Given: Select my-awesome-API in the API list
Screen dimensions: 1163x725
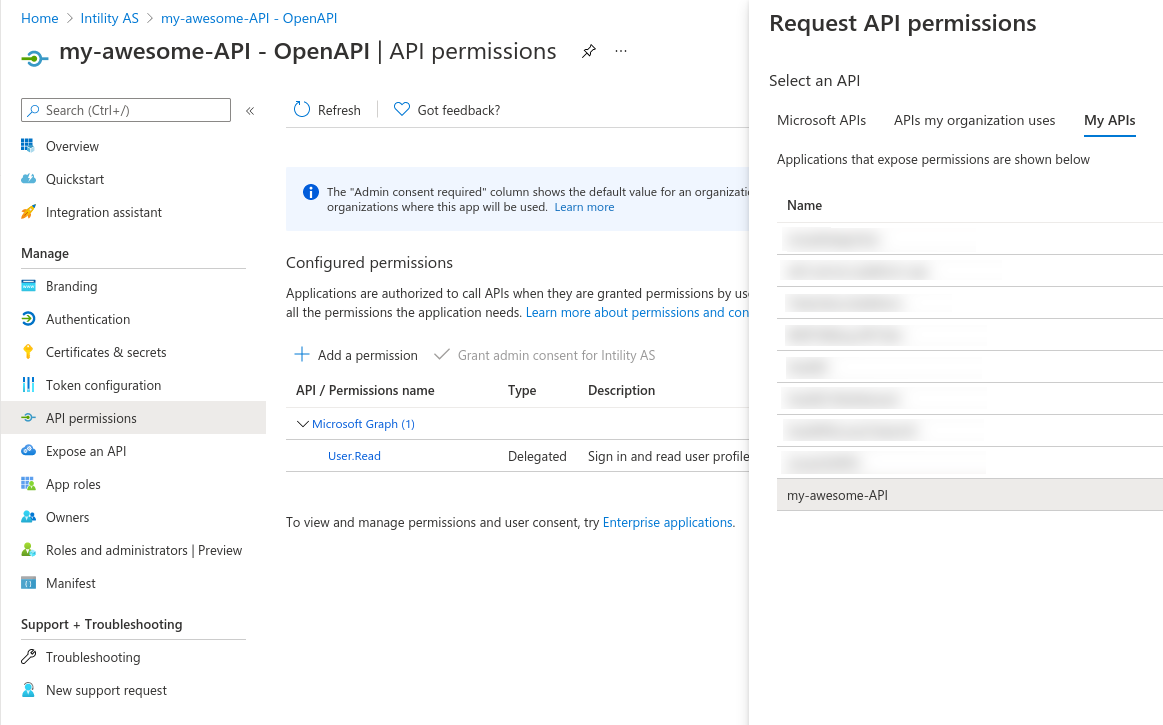Looking at the screenshot, I should 969,495.
